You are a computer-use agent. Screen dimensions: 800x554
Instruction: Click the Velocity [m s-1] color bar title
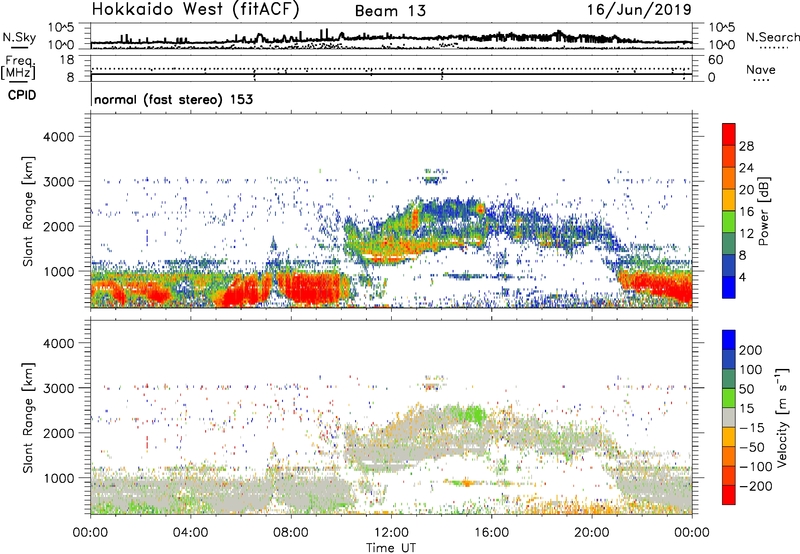click(x=782, y=417)
